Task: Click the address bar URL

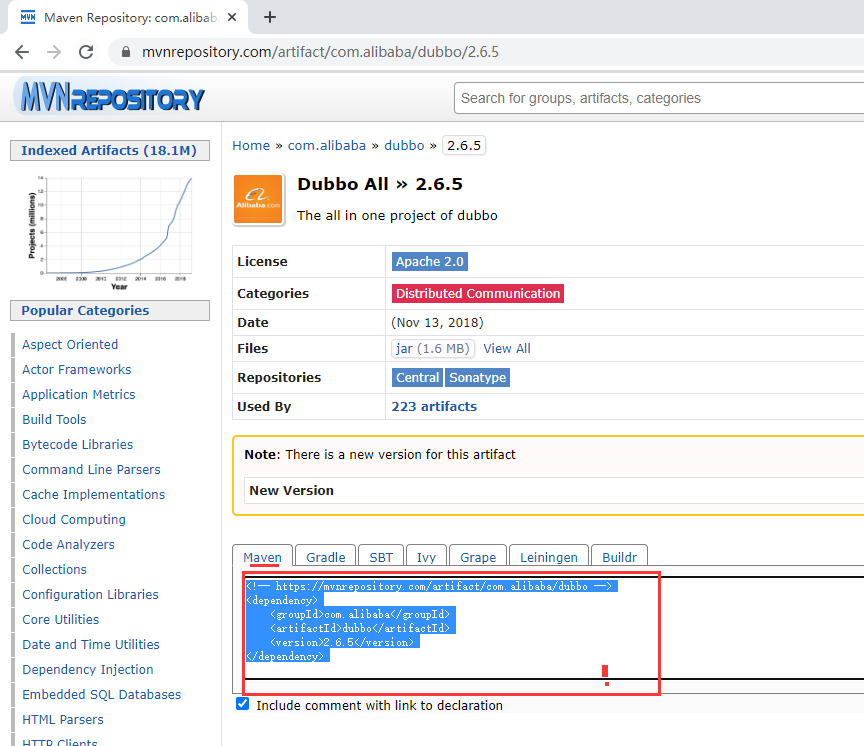Action: coord(320,52)
